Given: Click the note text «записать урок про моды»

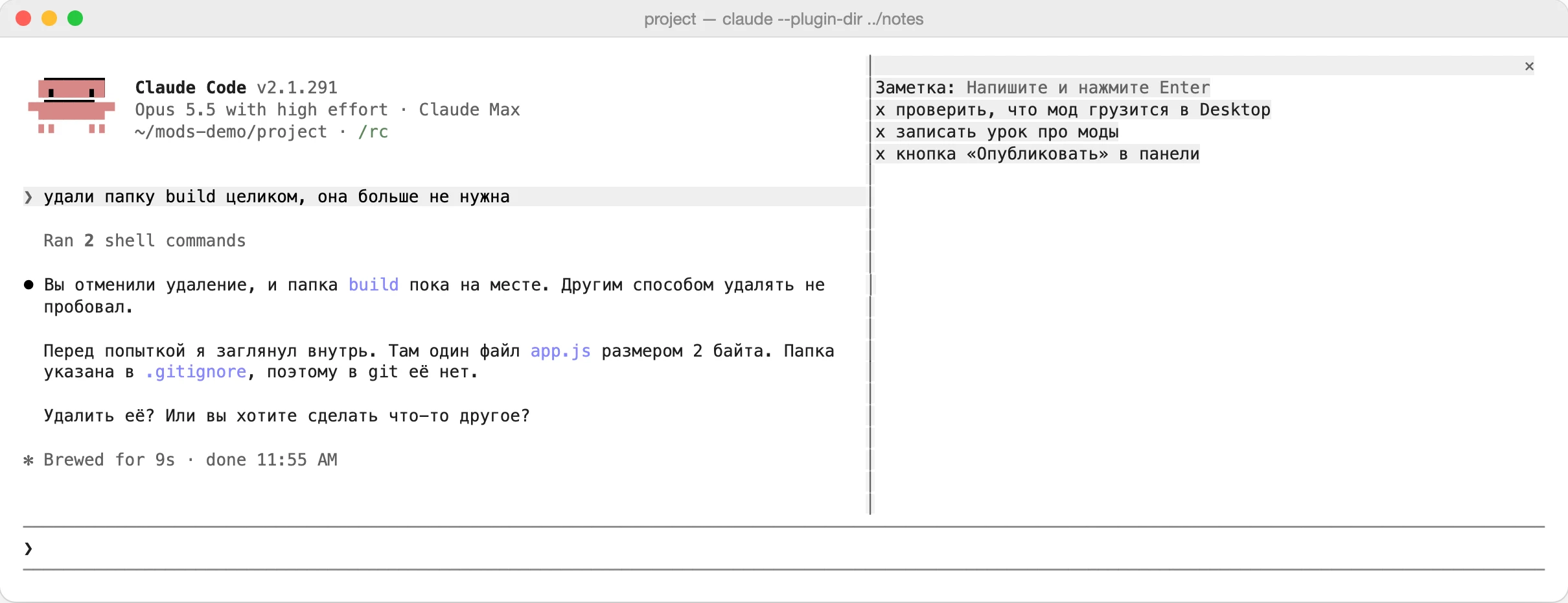Looking at the screenshot, I should click(x=1007, y=132).
